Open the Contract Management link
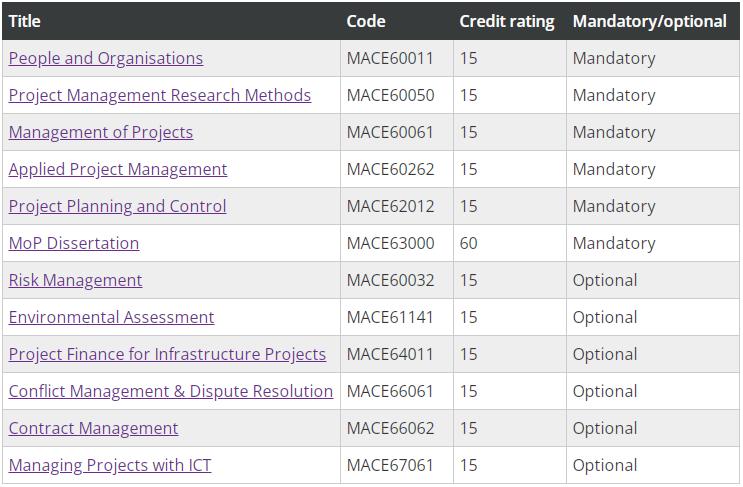 click(x=93, y=428)
